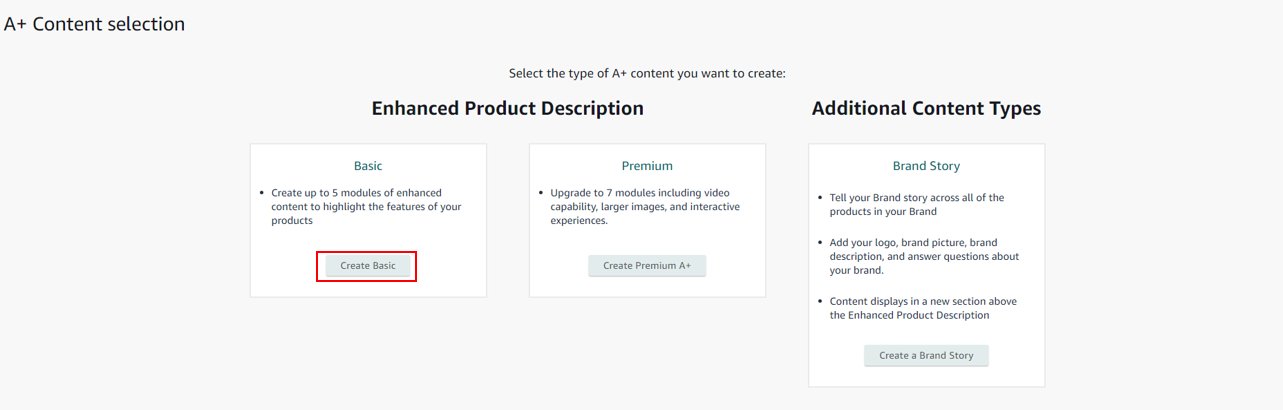
Task: Click the 'Upgrade to 7 modules' description
Action: pyautogui.click(x=645, y=207)
